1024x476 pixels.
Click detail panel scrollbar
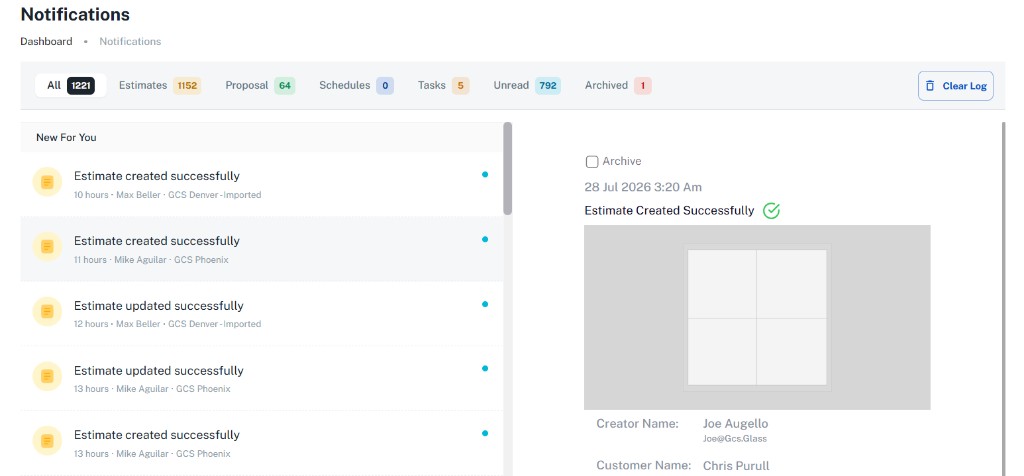click(1004, 298)
